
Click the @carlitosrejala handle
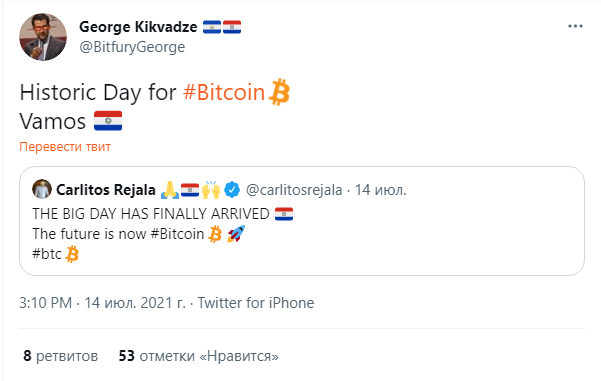[x=294, y=190]
